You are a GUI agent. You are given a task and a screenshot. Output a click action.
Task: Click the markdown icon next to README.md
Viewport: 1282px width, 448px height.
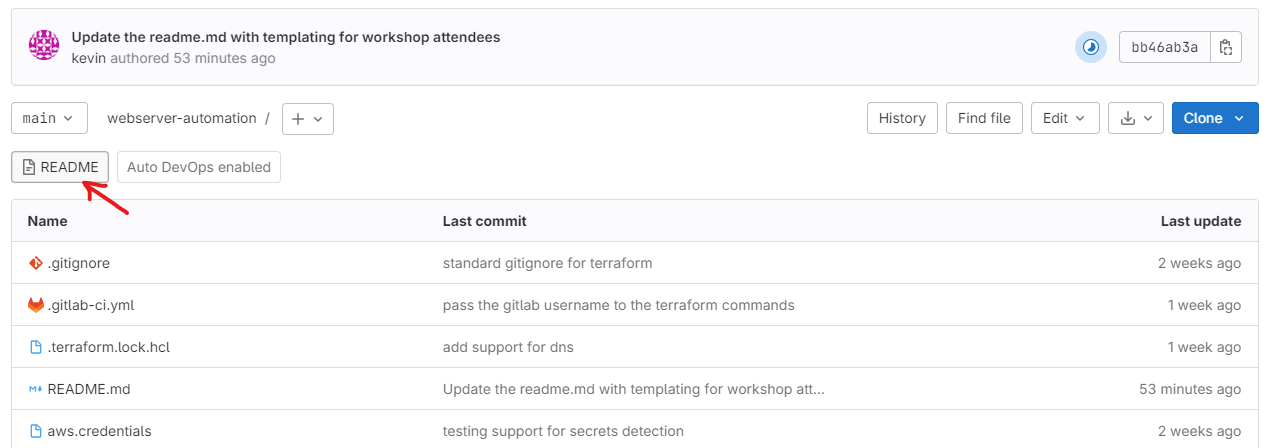[x=36, y=389]
